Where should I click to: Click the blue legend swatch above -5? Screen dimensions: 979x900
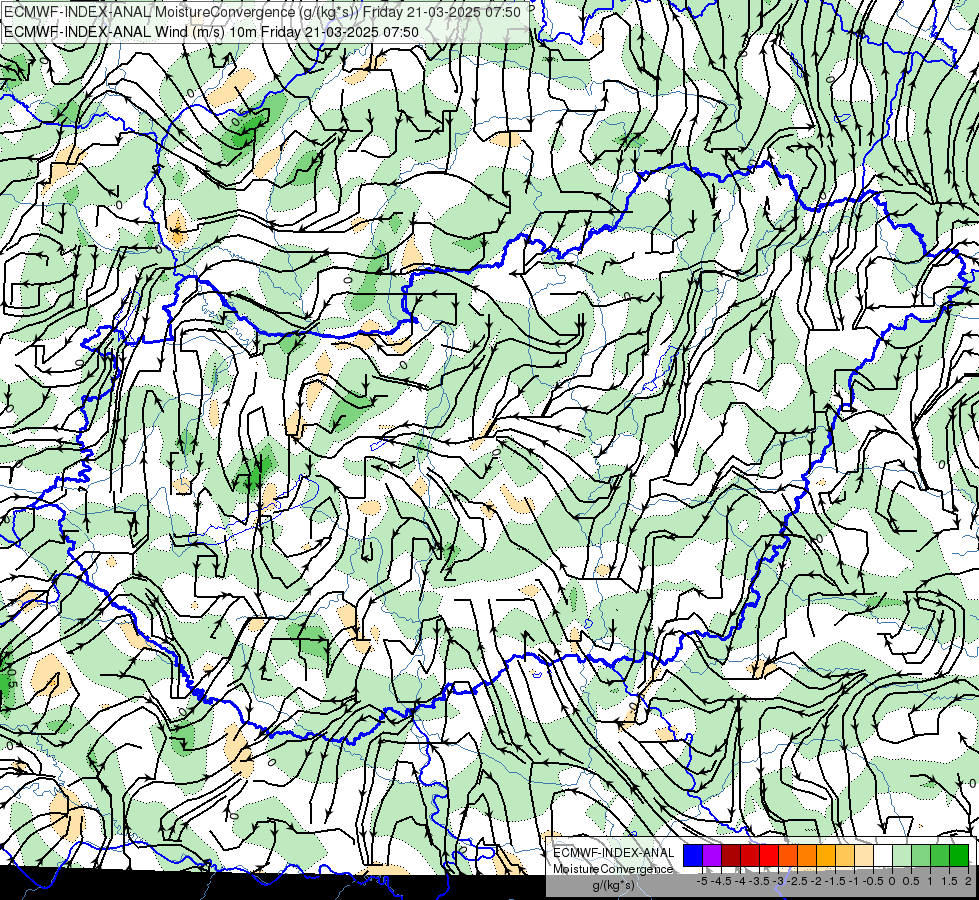pyautogui.click(x=693, y=855)
